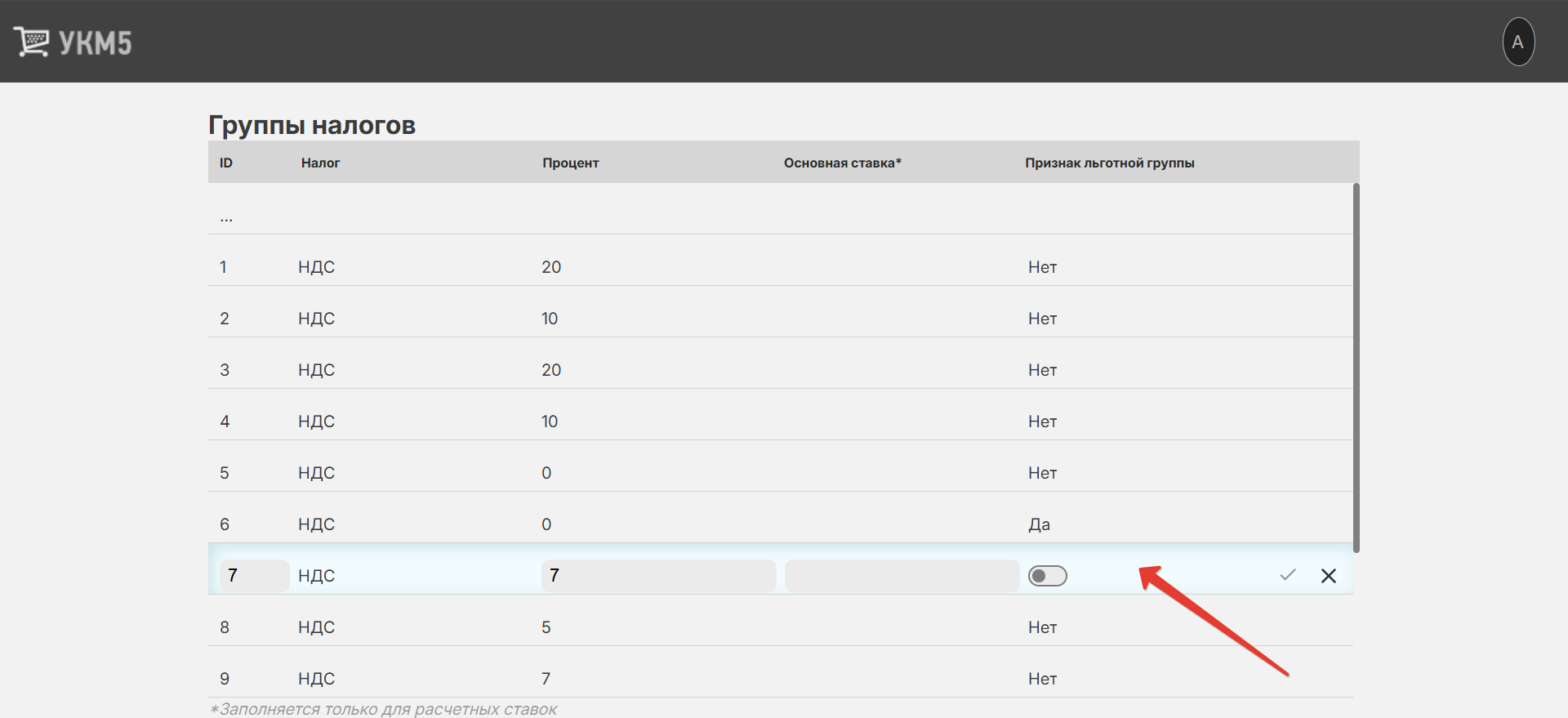Click the shopping cart logo icon
The height and width of the screenshot is (718, 1568).
(31, 42)
